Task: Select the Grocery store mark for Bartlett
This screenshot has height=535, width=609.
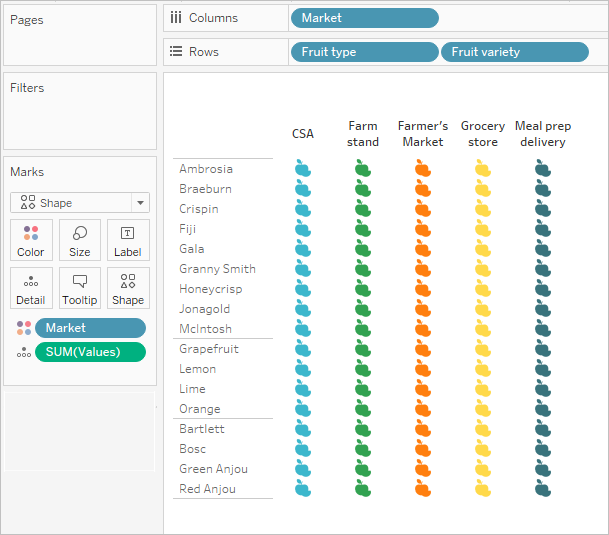Action: tap(483, 429)
